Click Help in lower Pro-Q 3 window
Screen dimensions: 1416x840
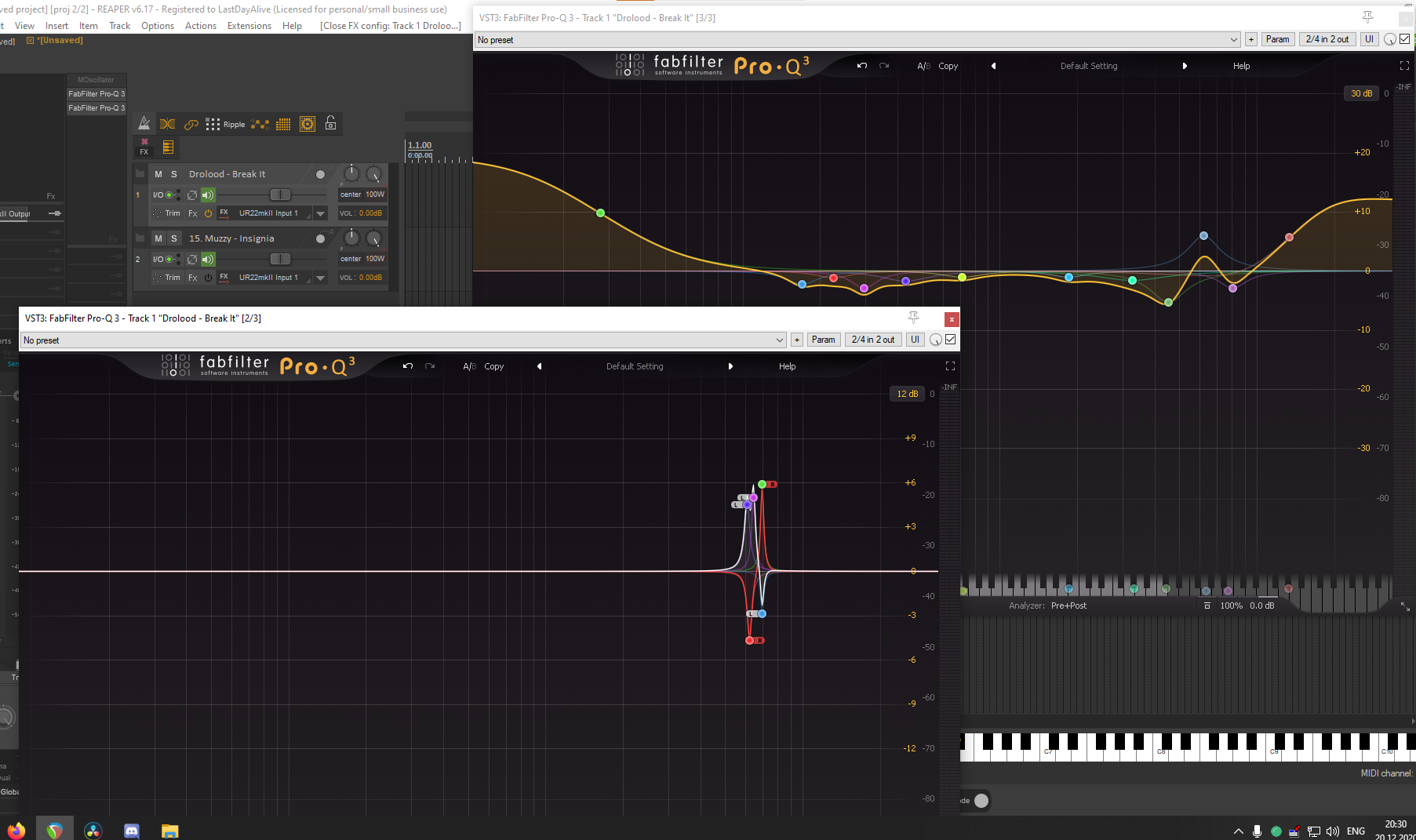(787, 366)
